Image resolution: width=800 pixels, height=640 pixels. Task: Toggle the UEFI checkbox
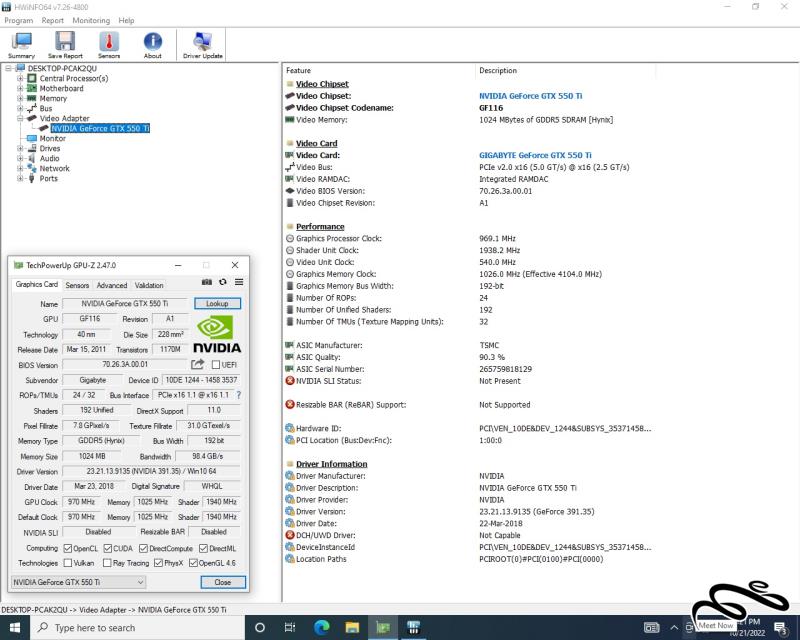tap(216, 364)
